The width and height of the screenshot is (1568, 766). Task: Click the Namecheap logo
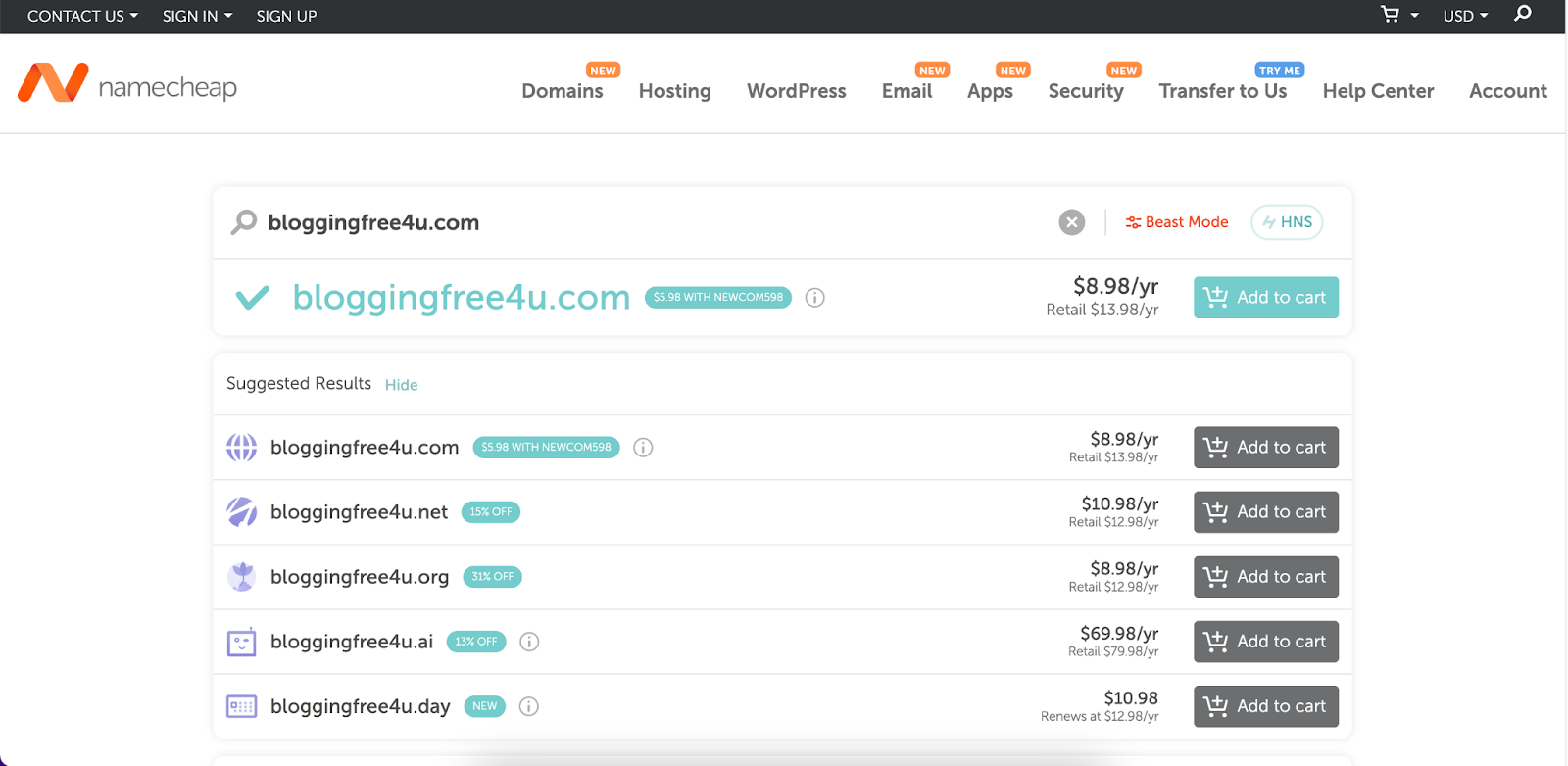[x=127, y=84]
